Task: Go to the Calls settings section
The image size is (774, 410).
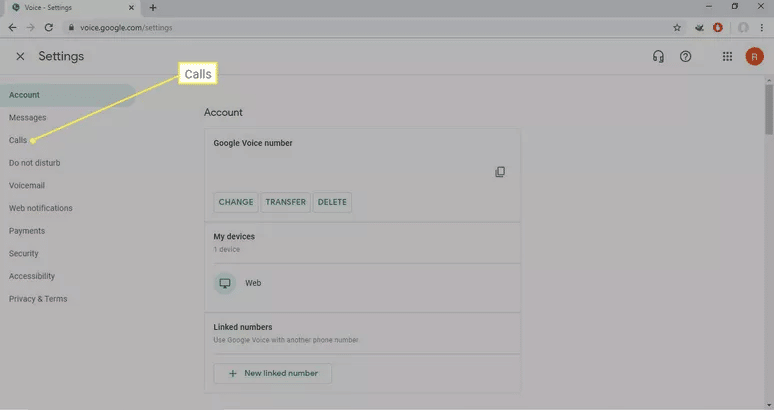Action: click(x=18, y=140)
